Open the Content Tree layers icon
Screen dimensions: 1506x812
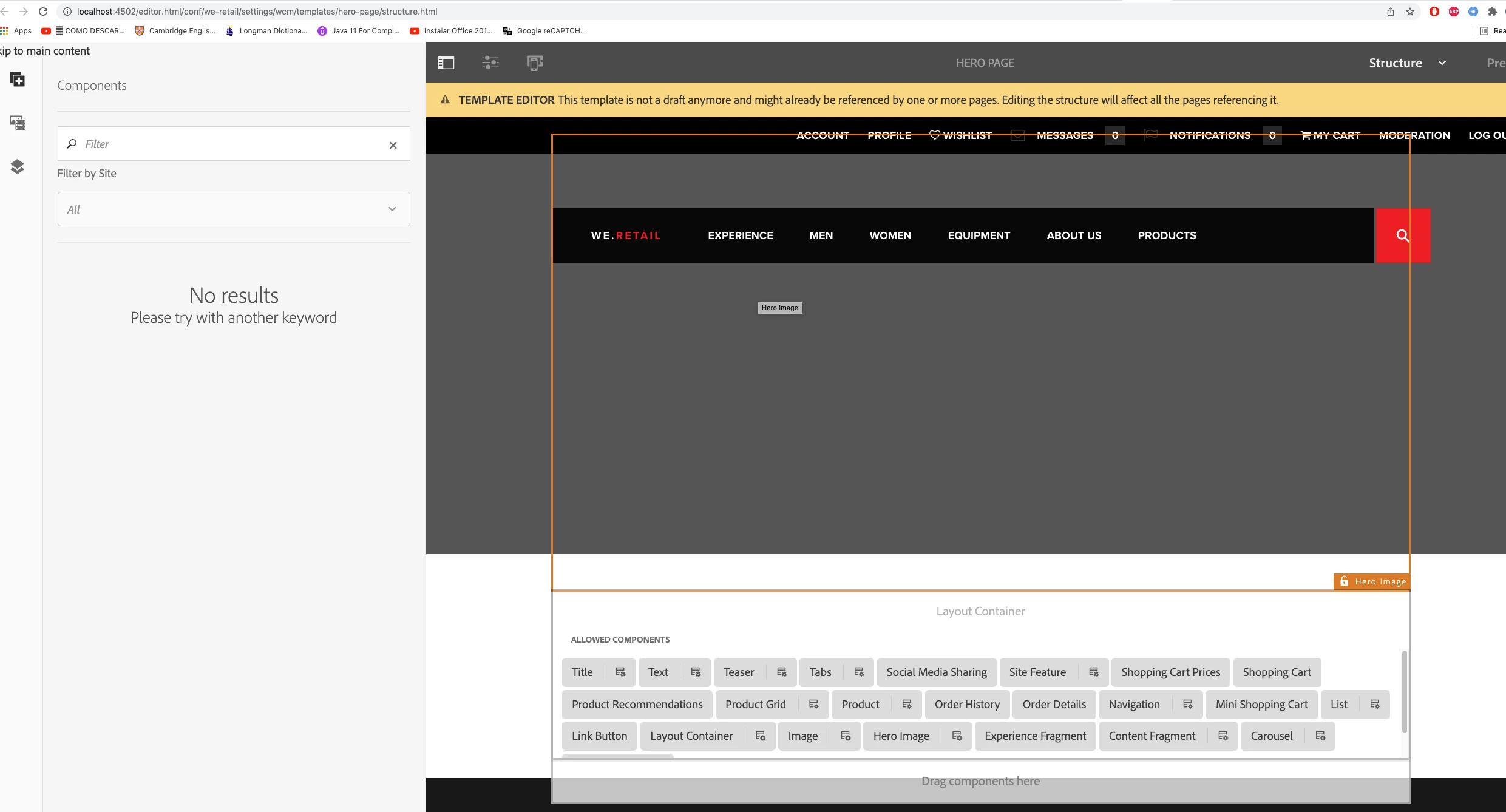click(x=17, y=166)
